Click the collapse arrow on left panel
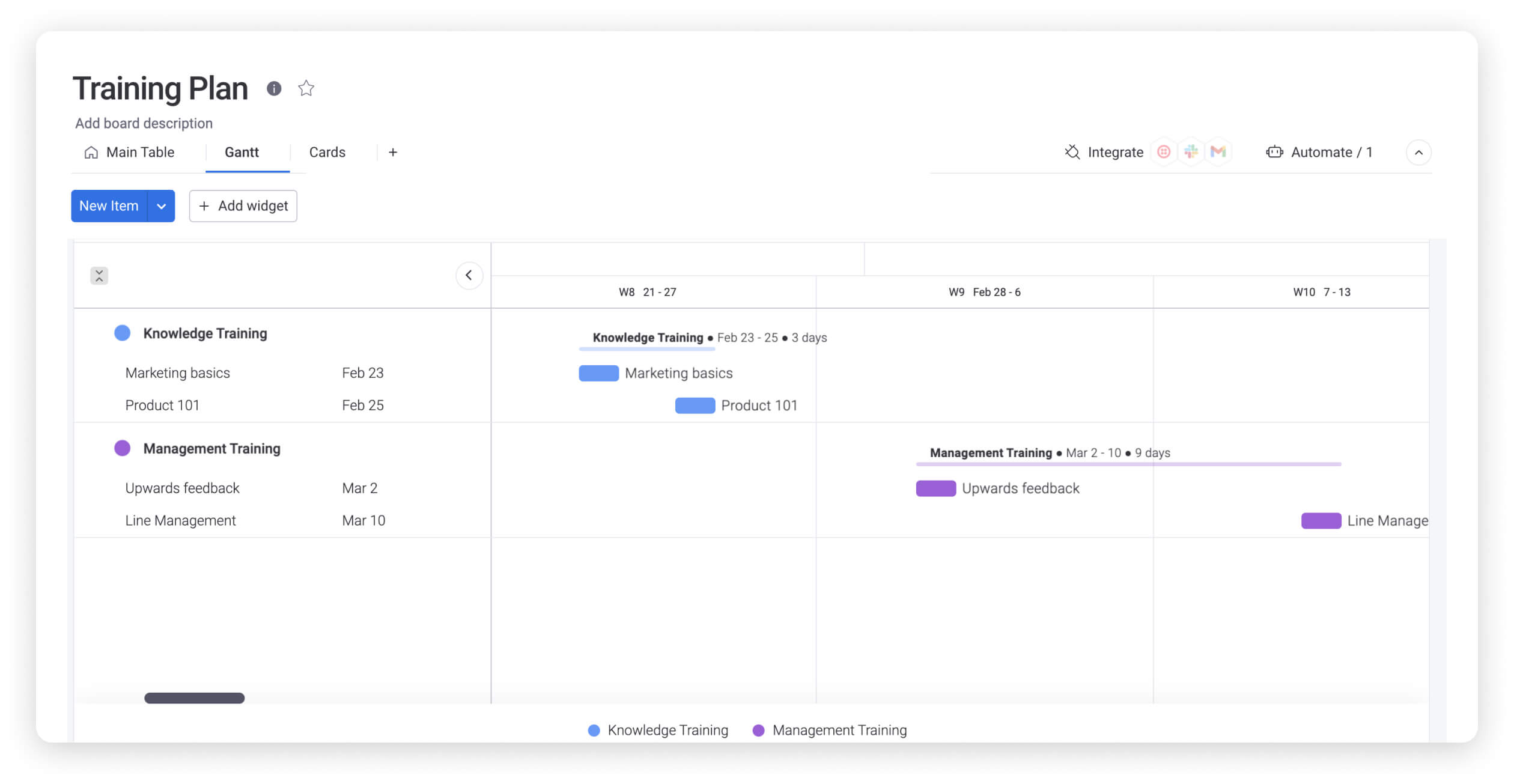This screenshot has width=1514, height=784. coord(469,276)
